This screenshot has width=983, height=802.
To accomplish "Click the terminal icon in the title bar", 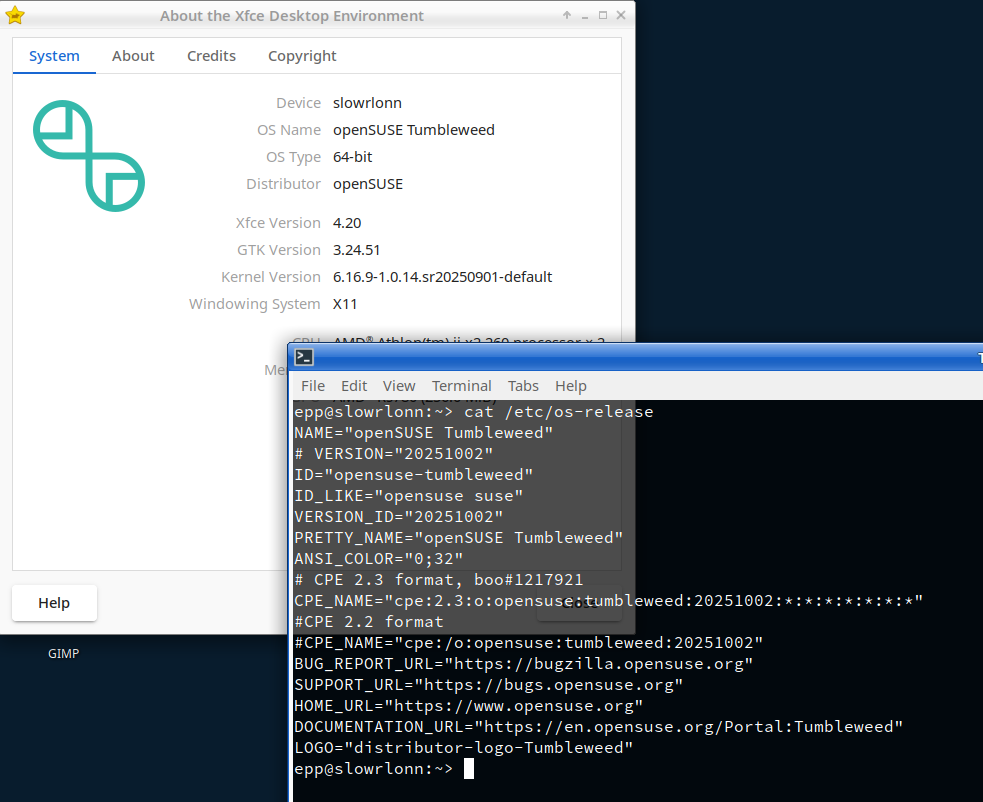I will 304,358.
